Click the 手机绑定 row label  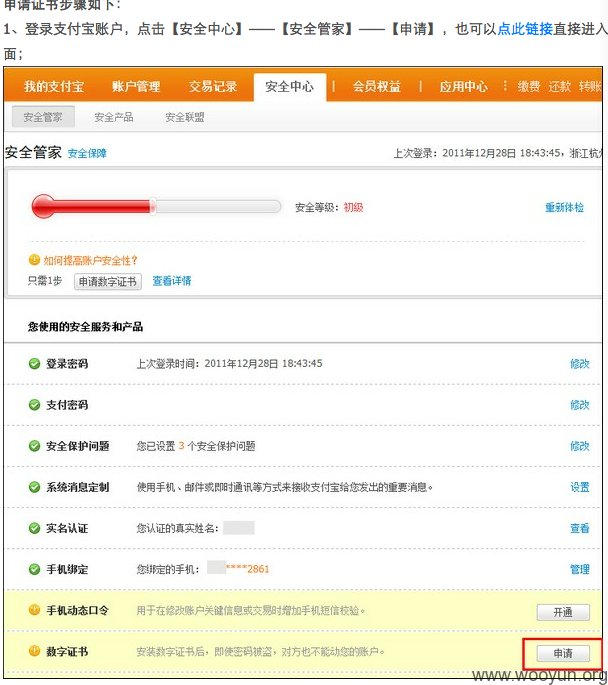coord(67,569)
